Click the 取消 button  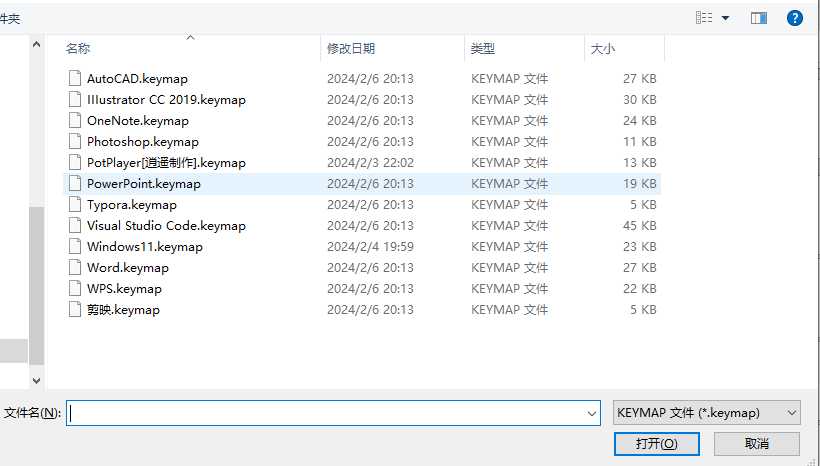pos(757,444)
